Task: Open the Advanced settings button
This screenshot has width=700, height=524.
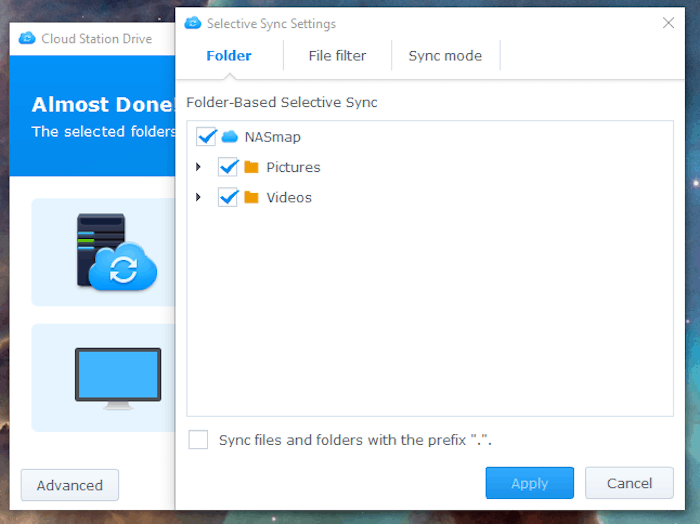Action: point(70,485)
